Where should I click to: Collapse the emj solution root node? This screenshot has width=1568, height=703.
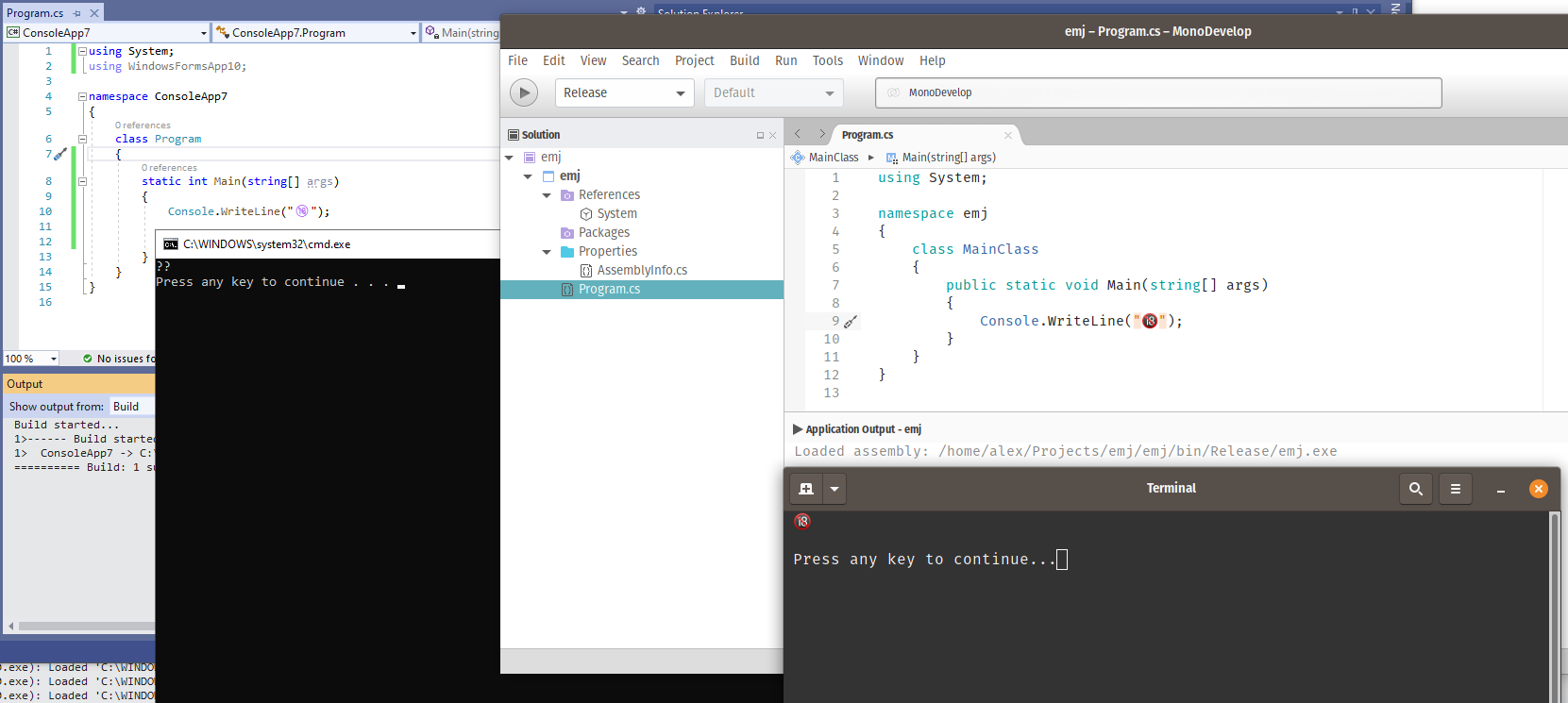pos(510,158)
